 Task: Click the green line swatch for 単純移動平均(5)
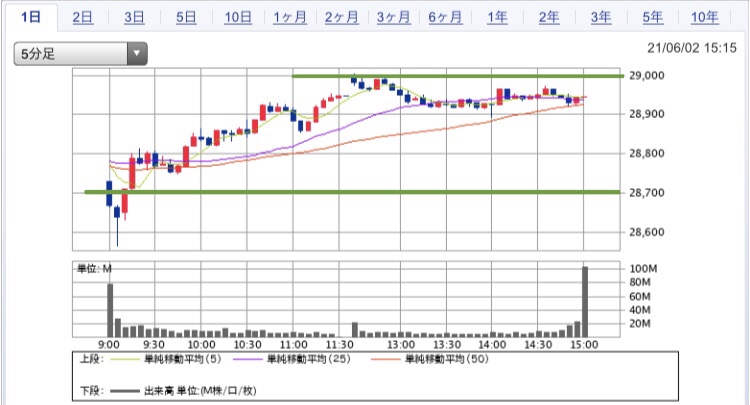(x=125, y=360)
